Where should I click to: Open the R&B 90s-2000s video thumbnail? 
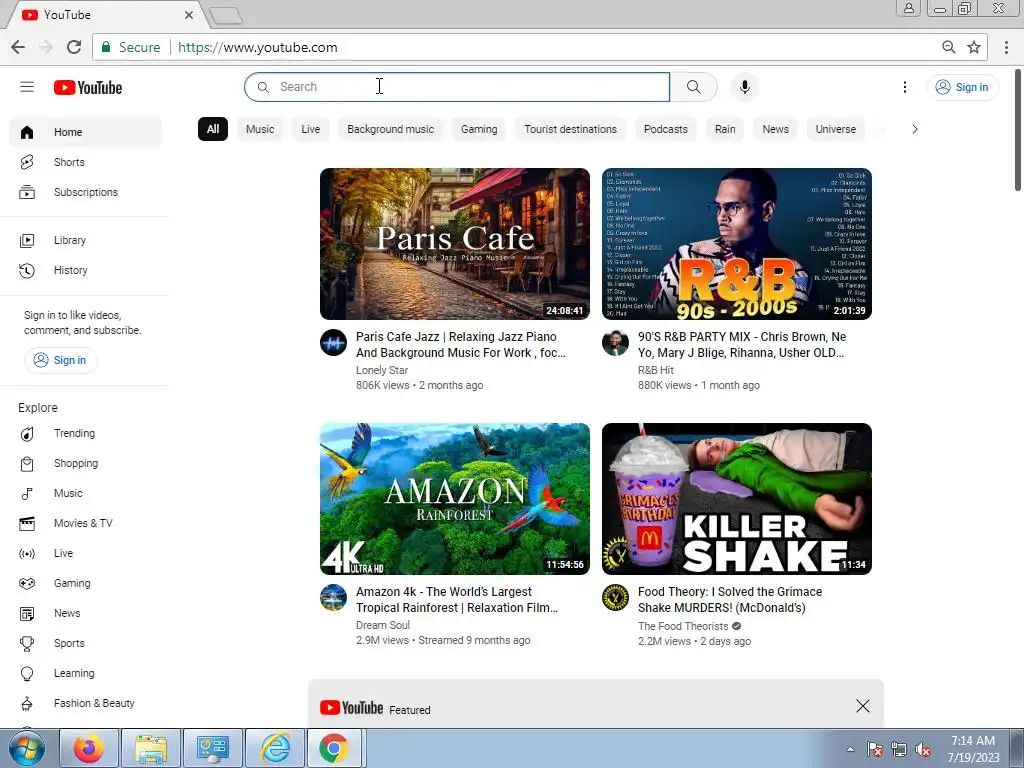[x=737, y=244]
